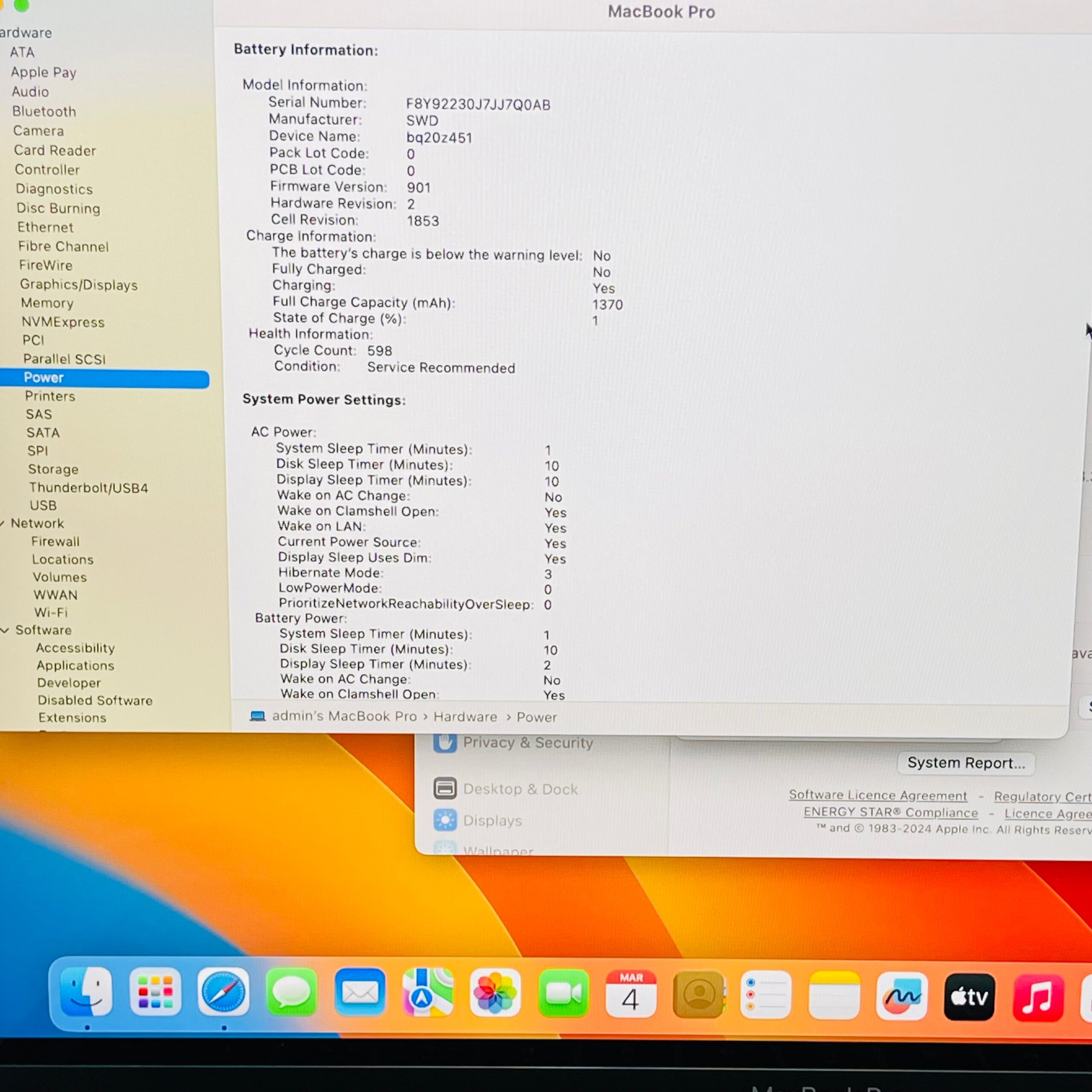Click Cycle Count value 598
Image resolution: width=1092 pixels, height=1092 pixels.
coord(379,351)
